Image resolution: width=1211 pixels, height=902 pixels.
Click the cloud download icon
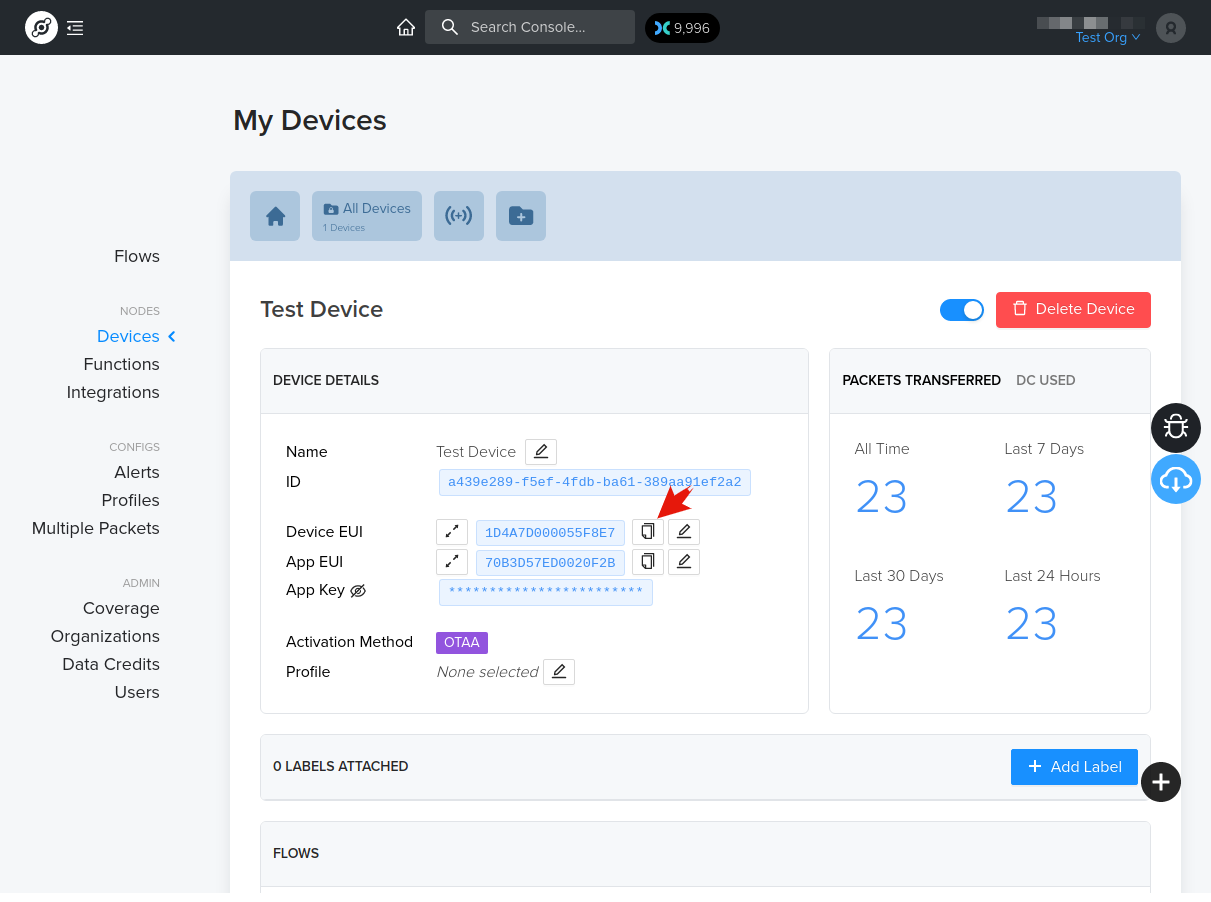coord(1175,480)
